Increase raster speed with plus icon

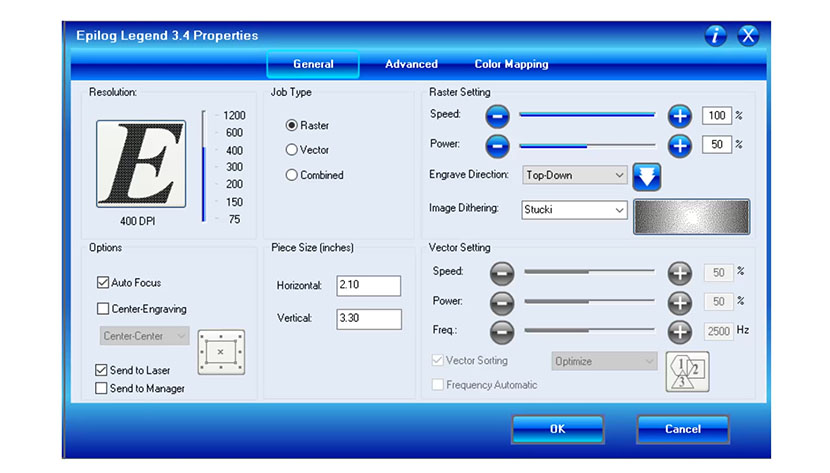(680, 116)
